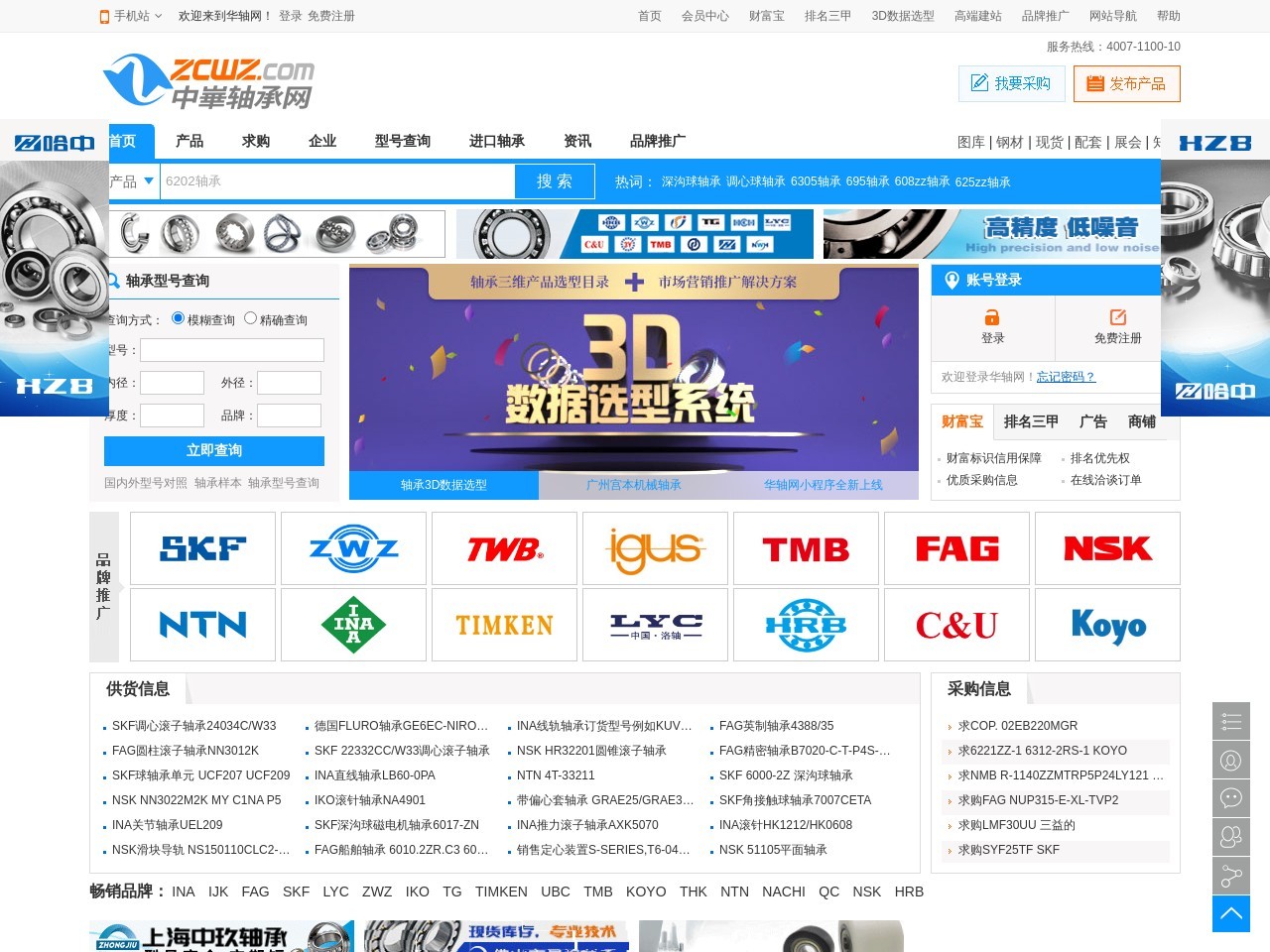Open the SKF brand logo
The height and width of the screenshot is (952, 1270).
tap(202, 548)
